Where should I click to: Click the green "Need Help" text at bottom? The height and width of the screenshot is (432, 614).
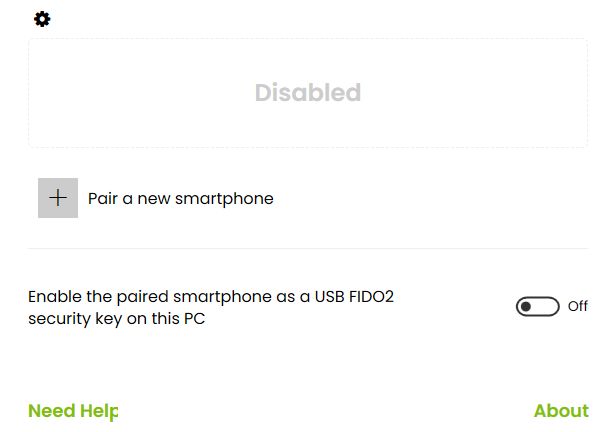coord(73,411)
